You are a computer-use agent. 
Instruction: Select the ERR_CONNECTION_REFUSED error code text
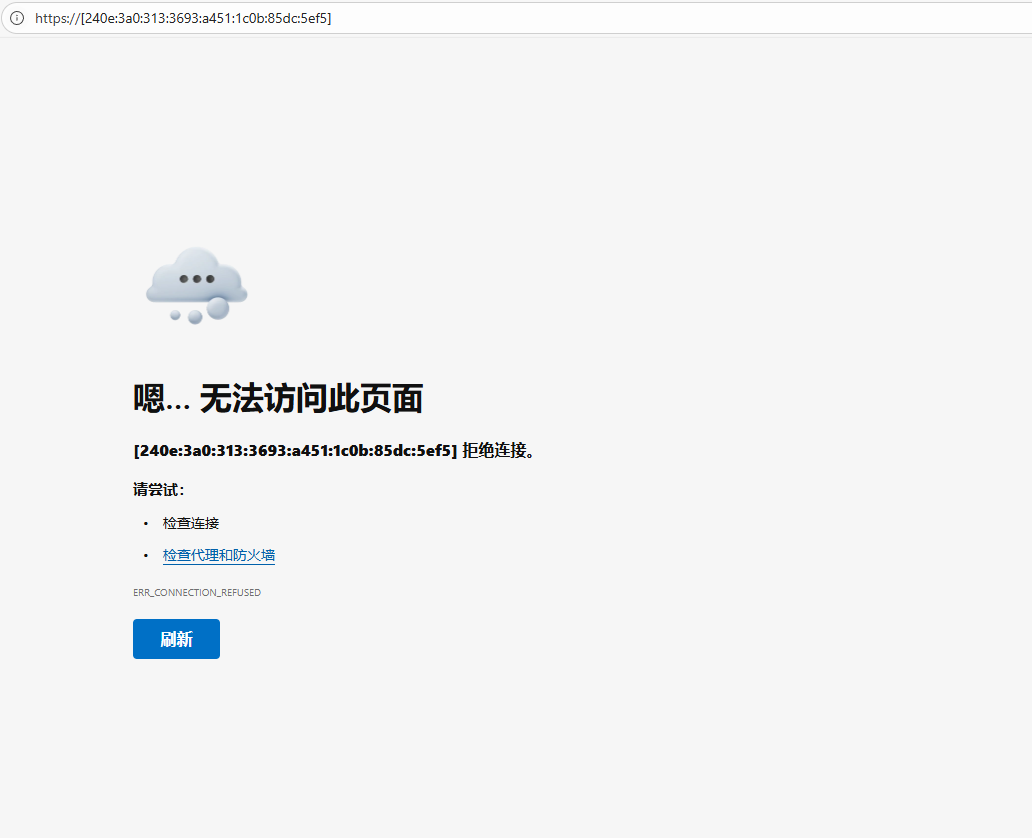click(x=197, y=592)
